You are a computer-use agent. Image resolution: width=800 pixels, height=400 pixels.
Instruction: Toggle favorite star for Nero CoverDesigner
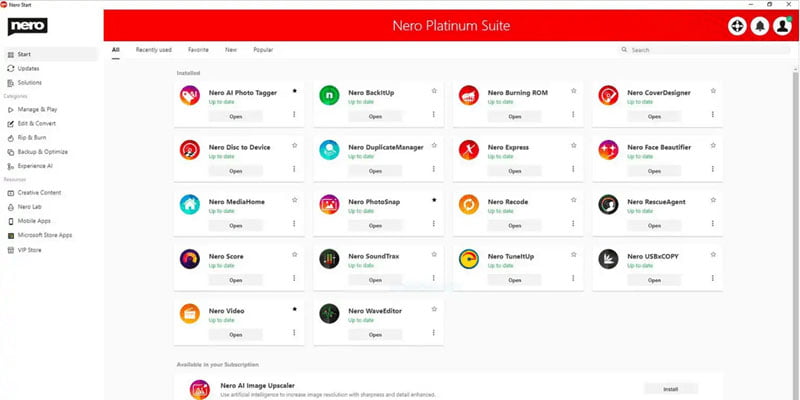click(713, 91)
